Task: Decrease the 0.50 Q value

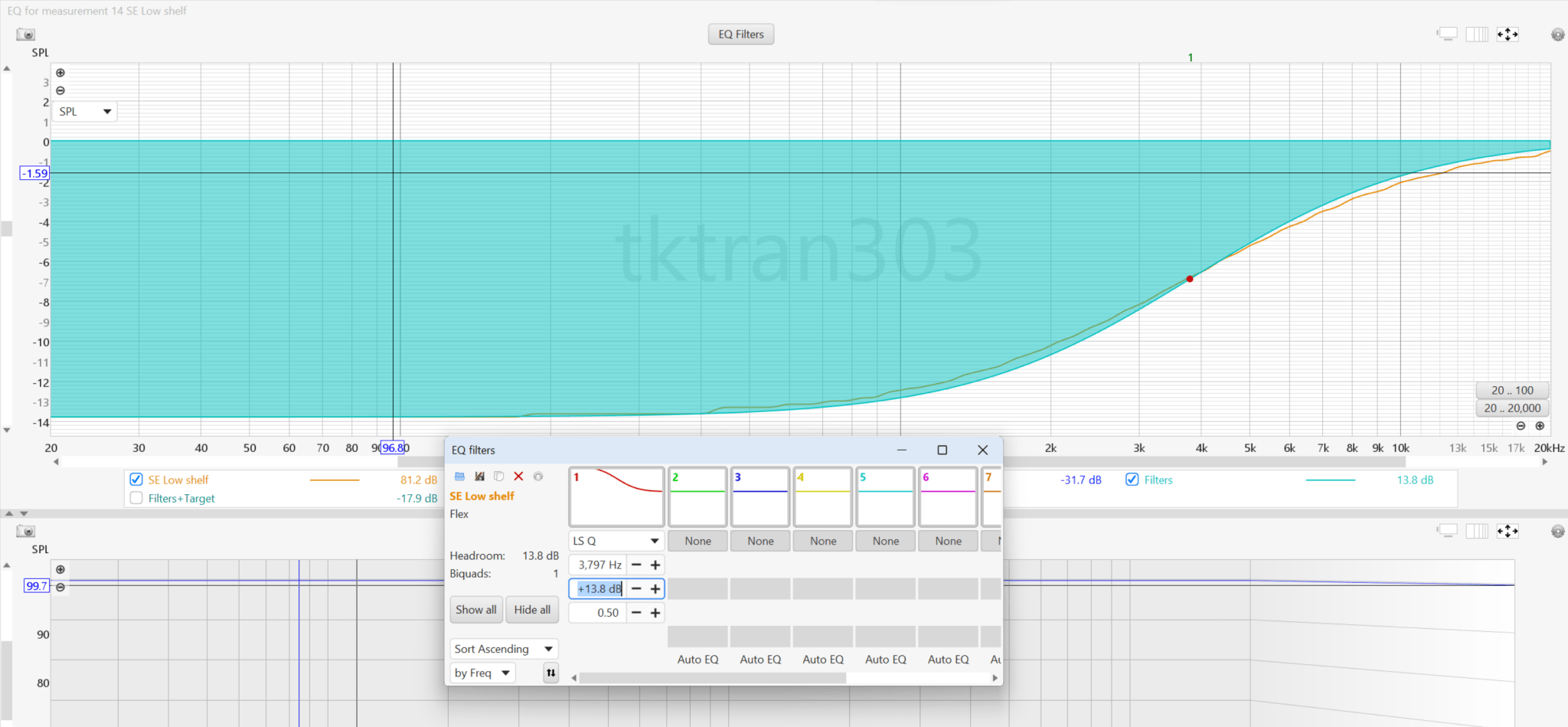Action: (636, 612)
